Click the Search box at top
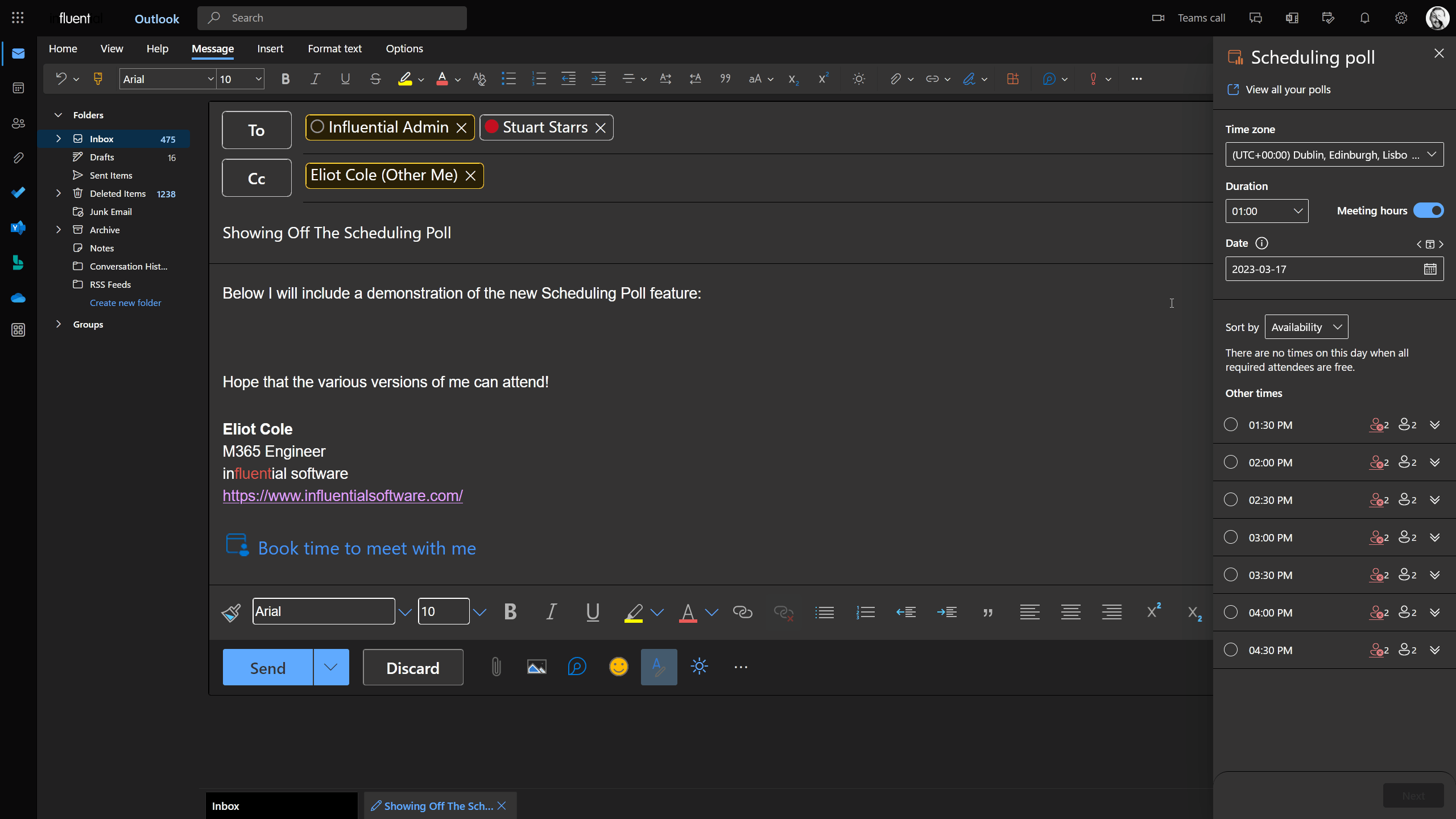The image size is (1456, 819). [x=332, y=18]
